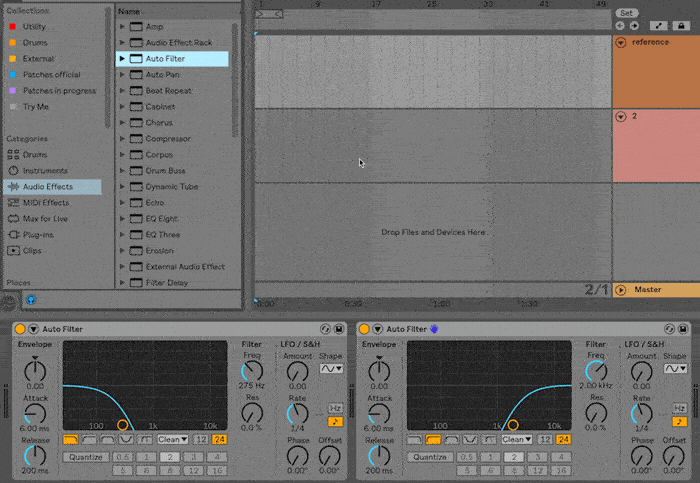
Task: Select morph filter type on the 2.00 kHz Auto Filter
Action: coord(488,440)
